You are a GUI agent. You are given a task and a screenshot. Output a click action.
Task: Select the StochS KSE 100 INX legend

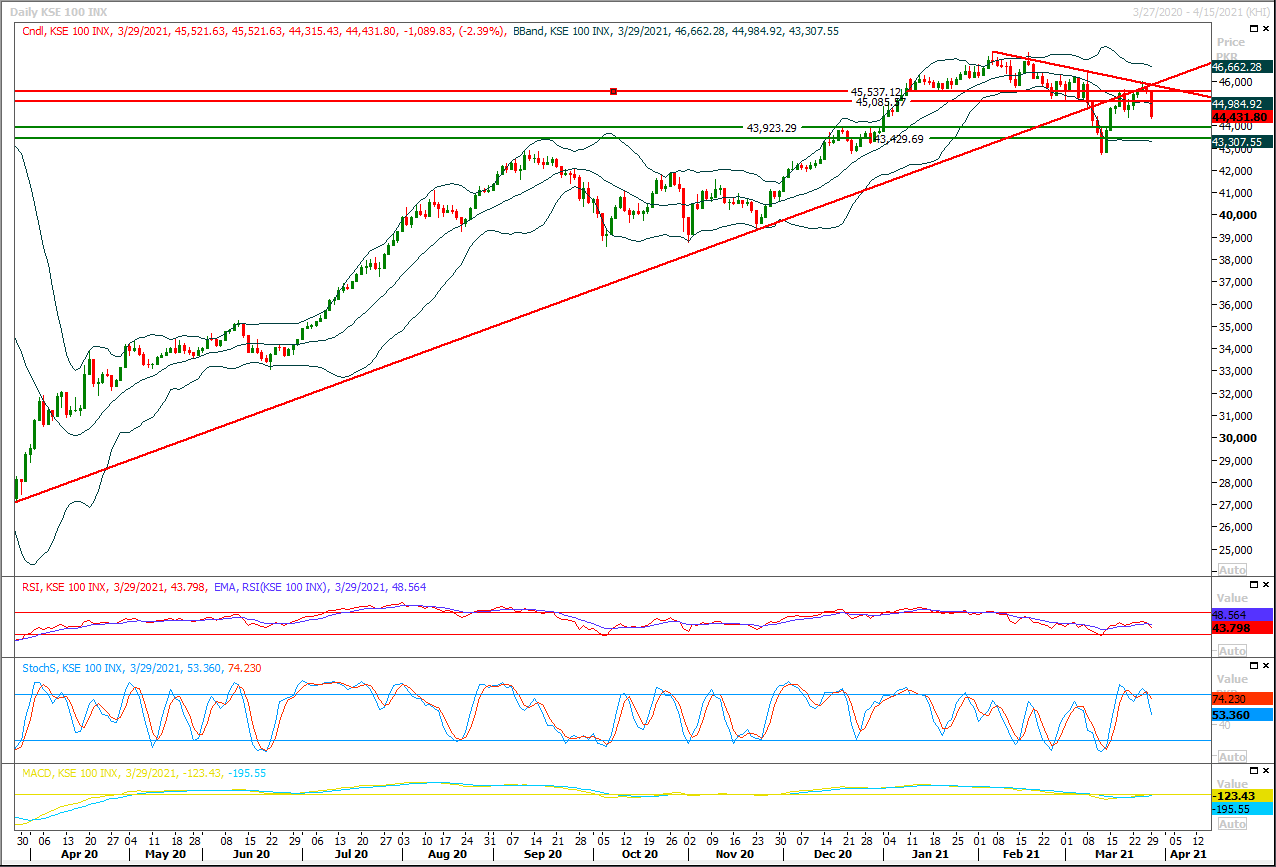141,667
